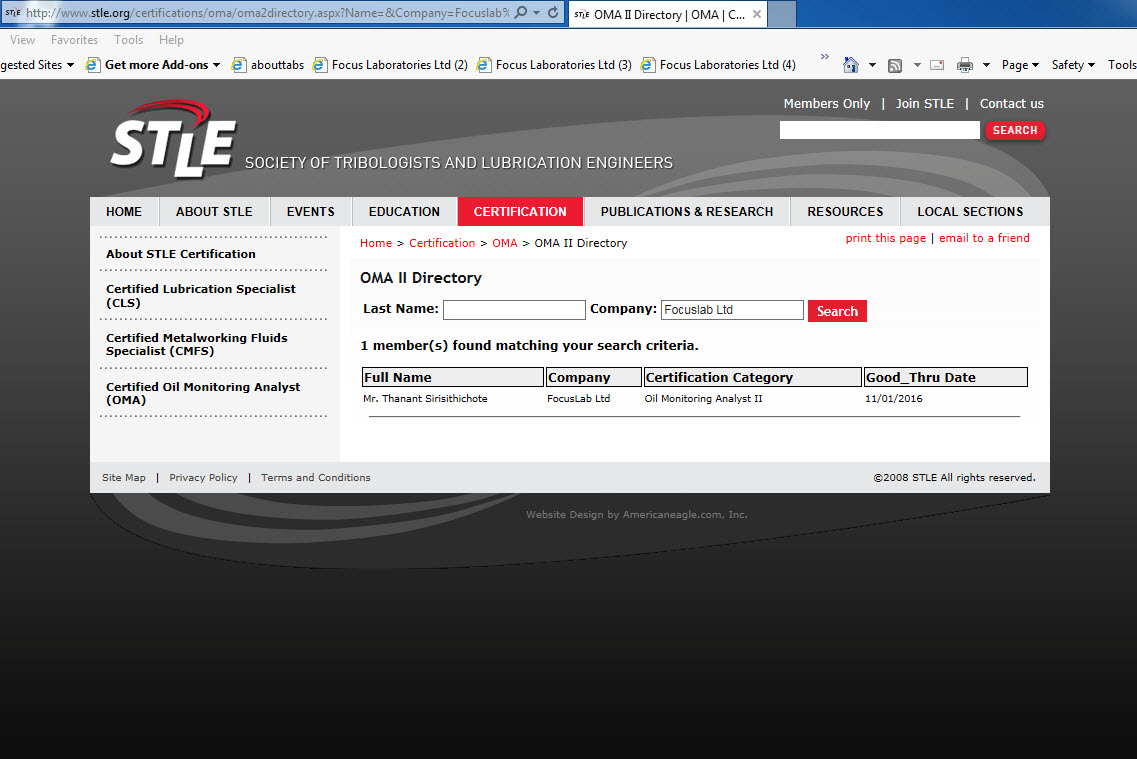1137x759 pixels.
Task: Go to the HOME navigation tab
Action: 124,212
